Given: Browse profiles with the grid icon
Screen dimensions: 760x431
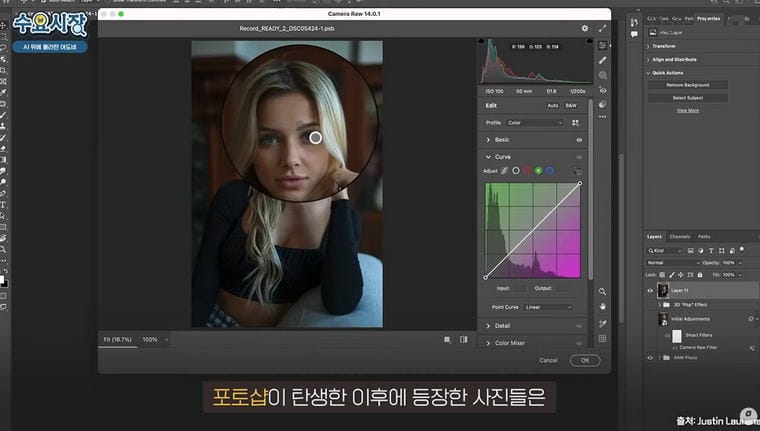Looking at the screenshot, I should click(575, 123).
